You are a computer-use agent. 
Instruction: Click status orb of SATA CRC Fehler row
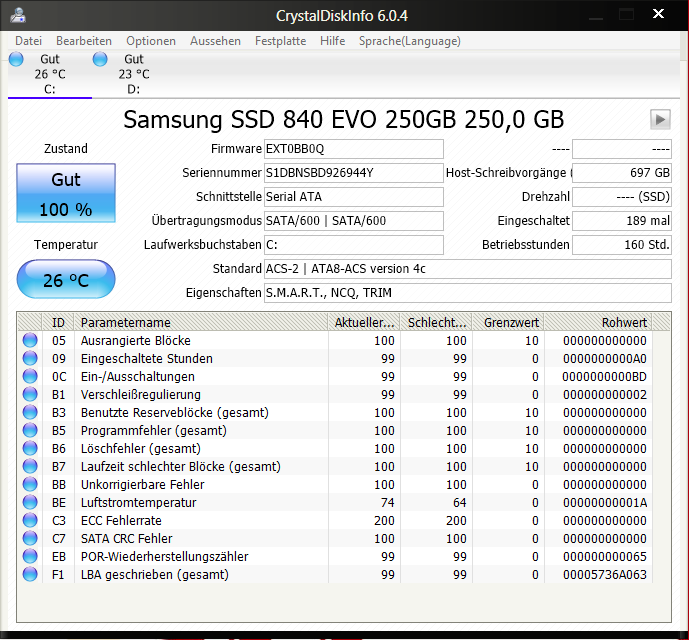(30, 538)
